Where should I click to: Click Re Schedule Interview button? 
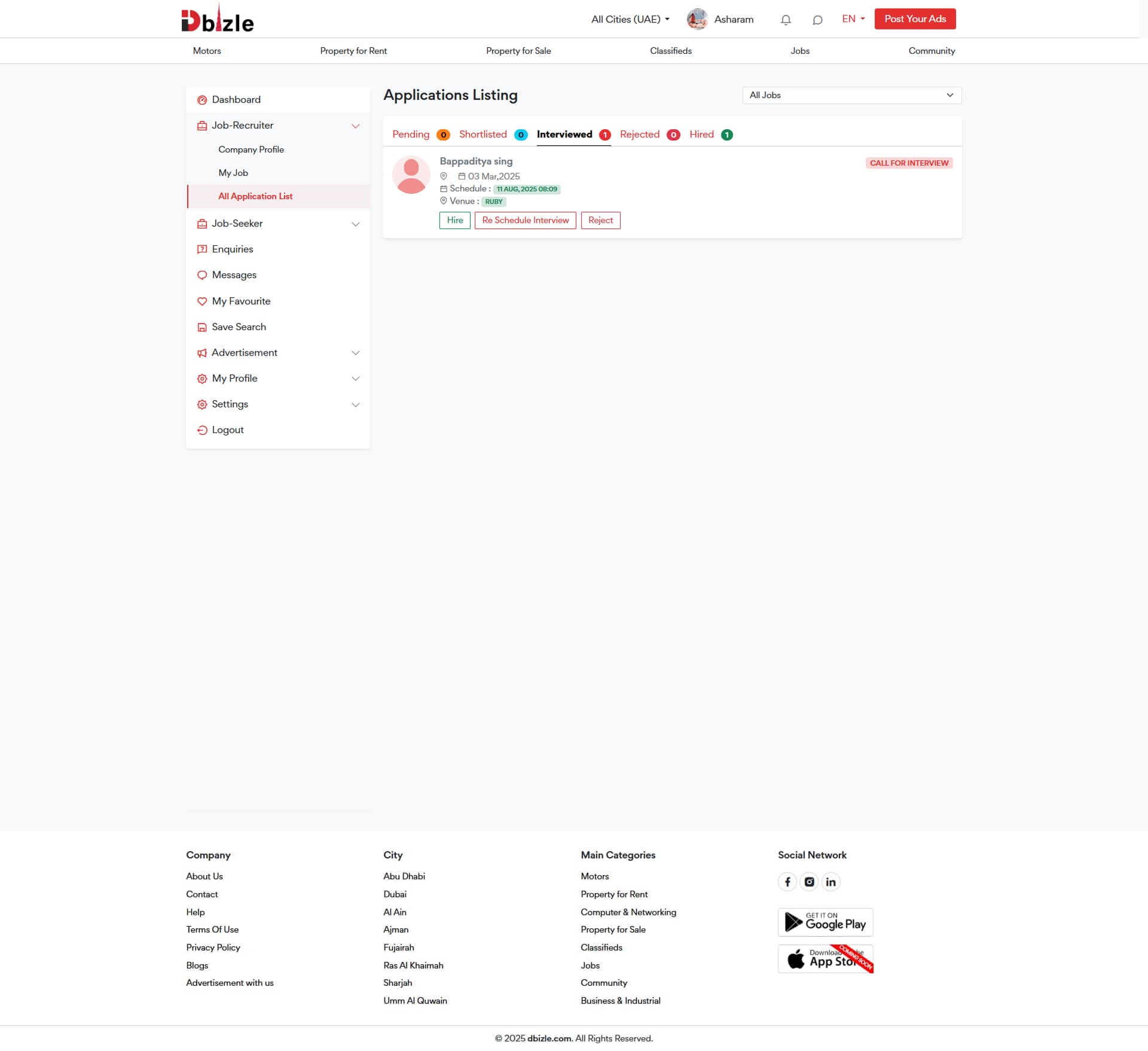pyautogui.click(x=525, y=220)
